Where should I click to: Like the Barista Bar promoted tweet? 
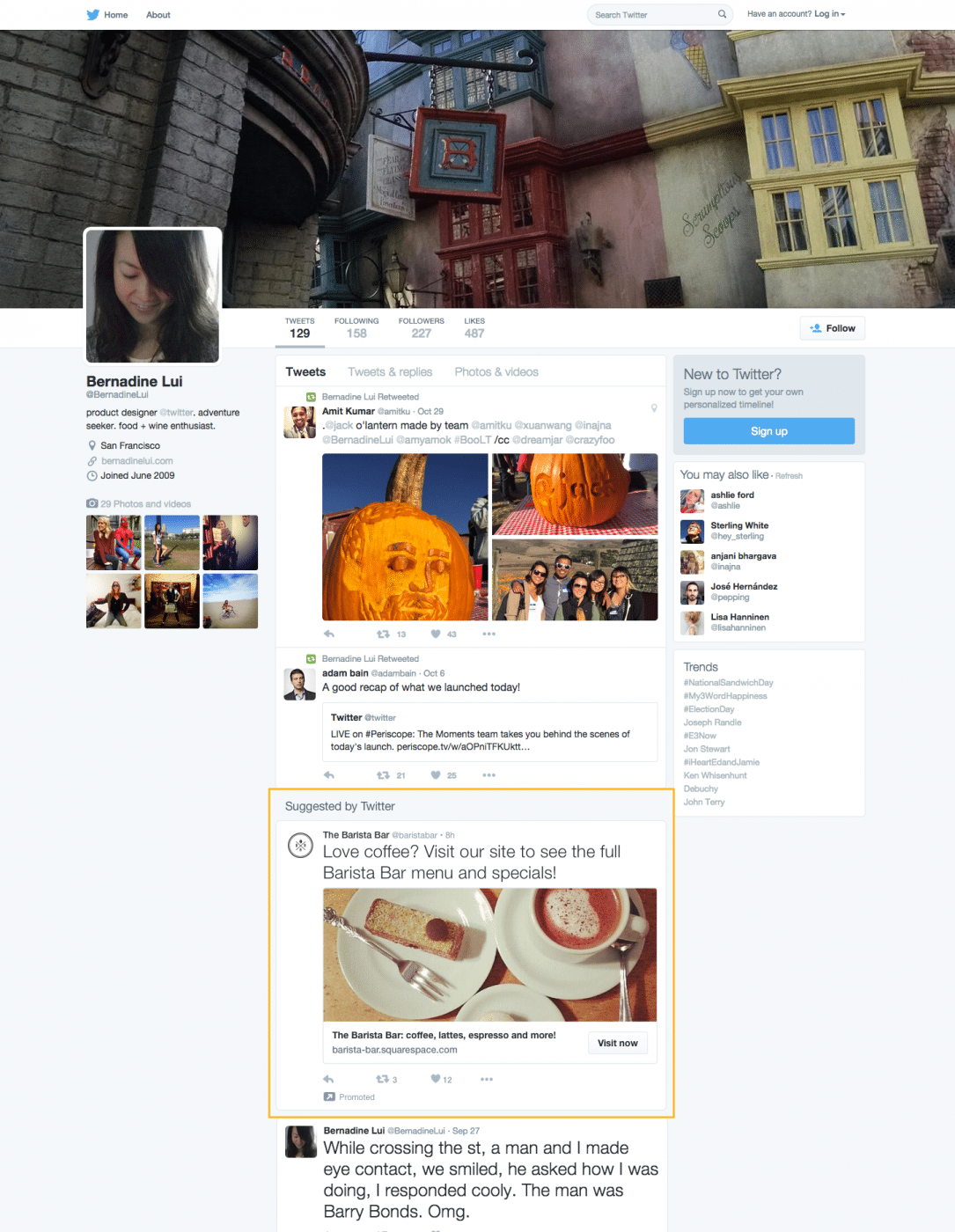click(x=435, y=1079)
